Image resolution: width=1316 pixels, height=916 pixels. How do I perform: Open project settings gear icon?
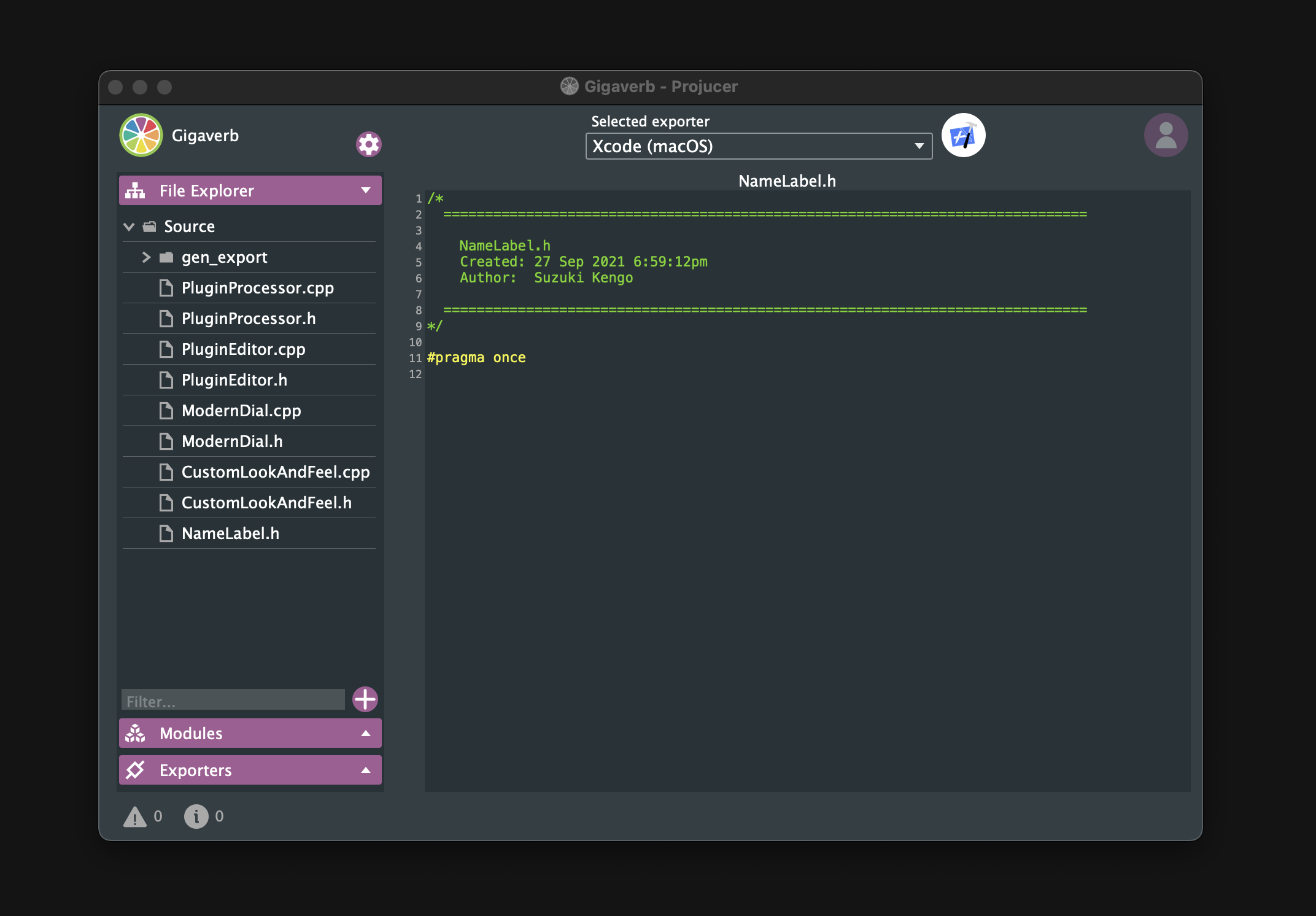[369, 144]
